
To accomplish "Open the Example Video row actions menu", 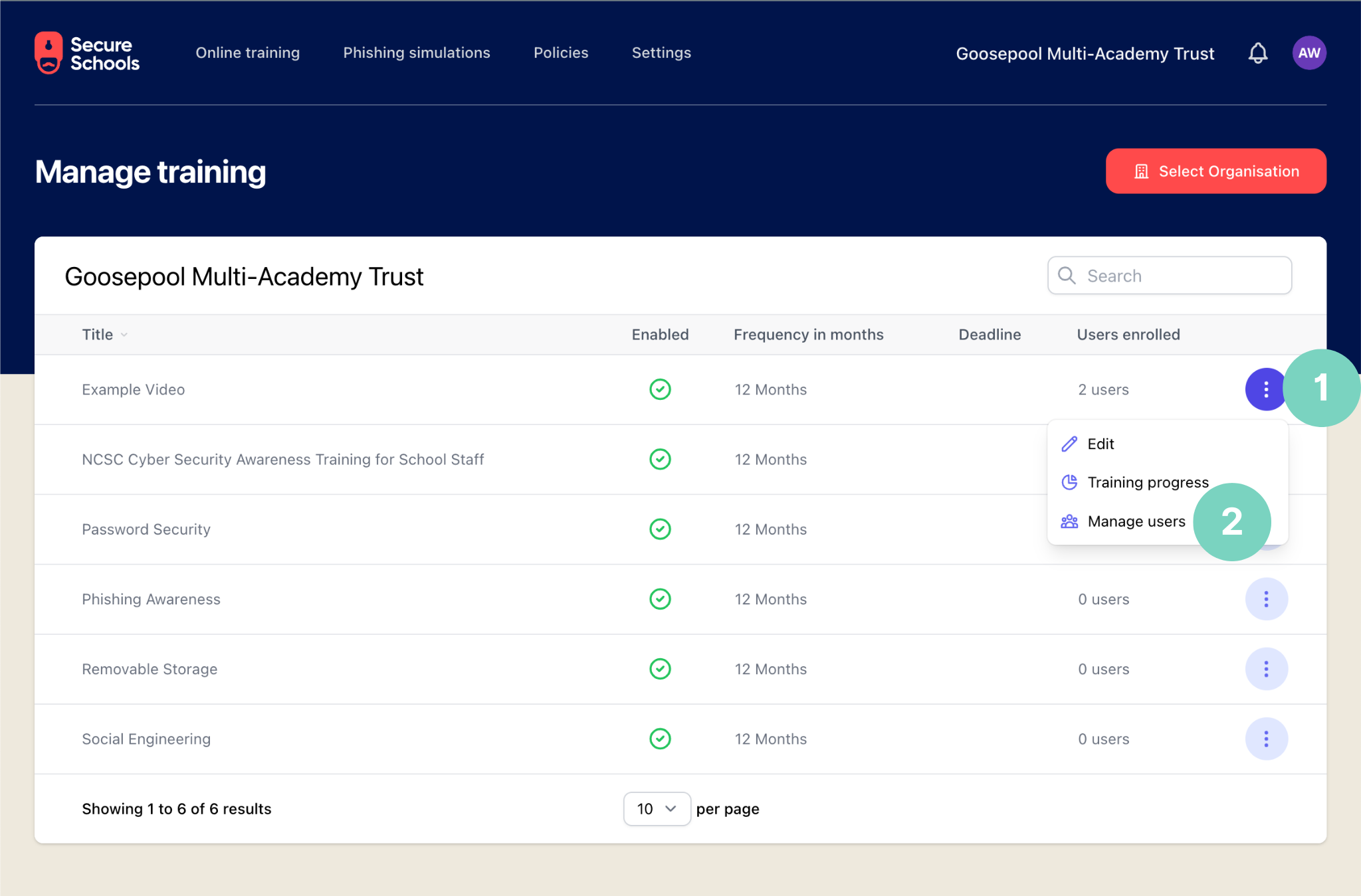I will (1265, 389).
